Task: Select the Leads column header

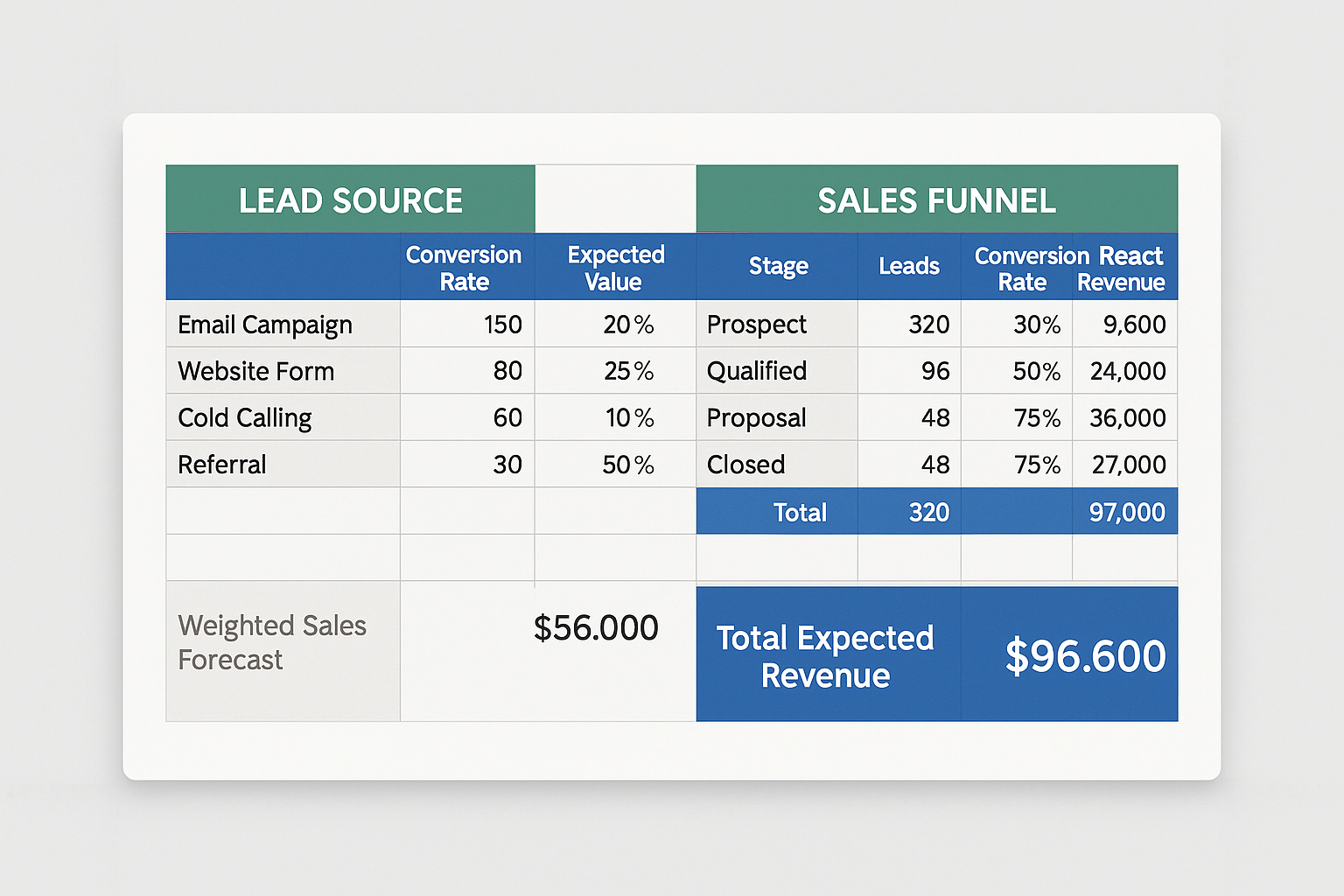Action: coord(909,267)
